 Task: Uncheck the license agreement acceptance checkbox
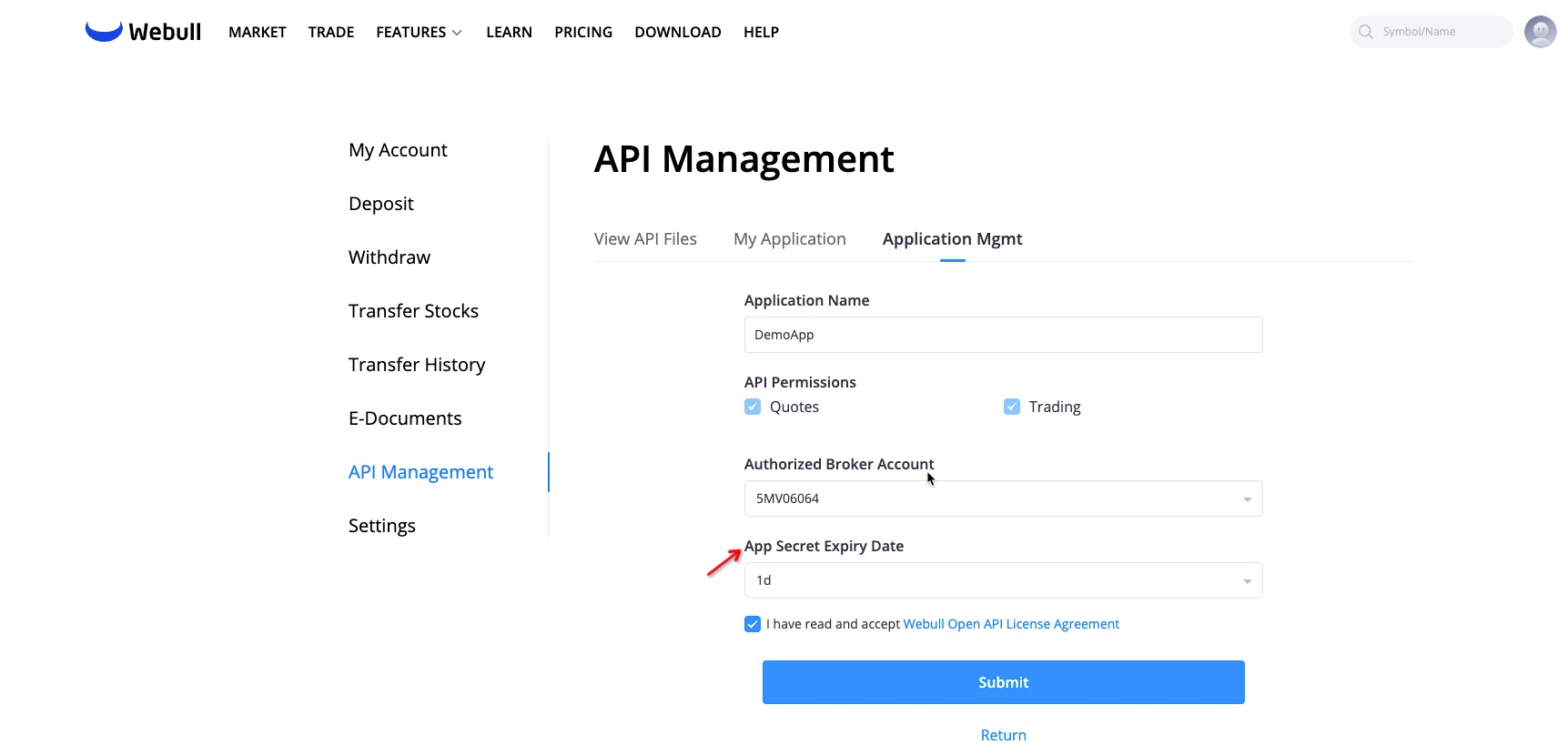pyautogui.click(x=753, y=624)
